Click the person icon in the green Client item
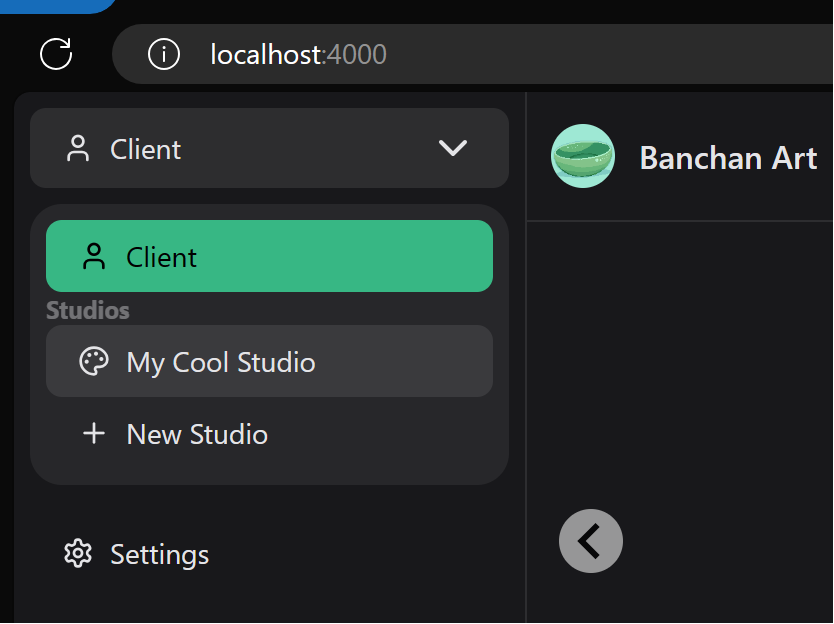Screen dimensions: 834x624 coord(94,257)
